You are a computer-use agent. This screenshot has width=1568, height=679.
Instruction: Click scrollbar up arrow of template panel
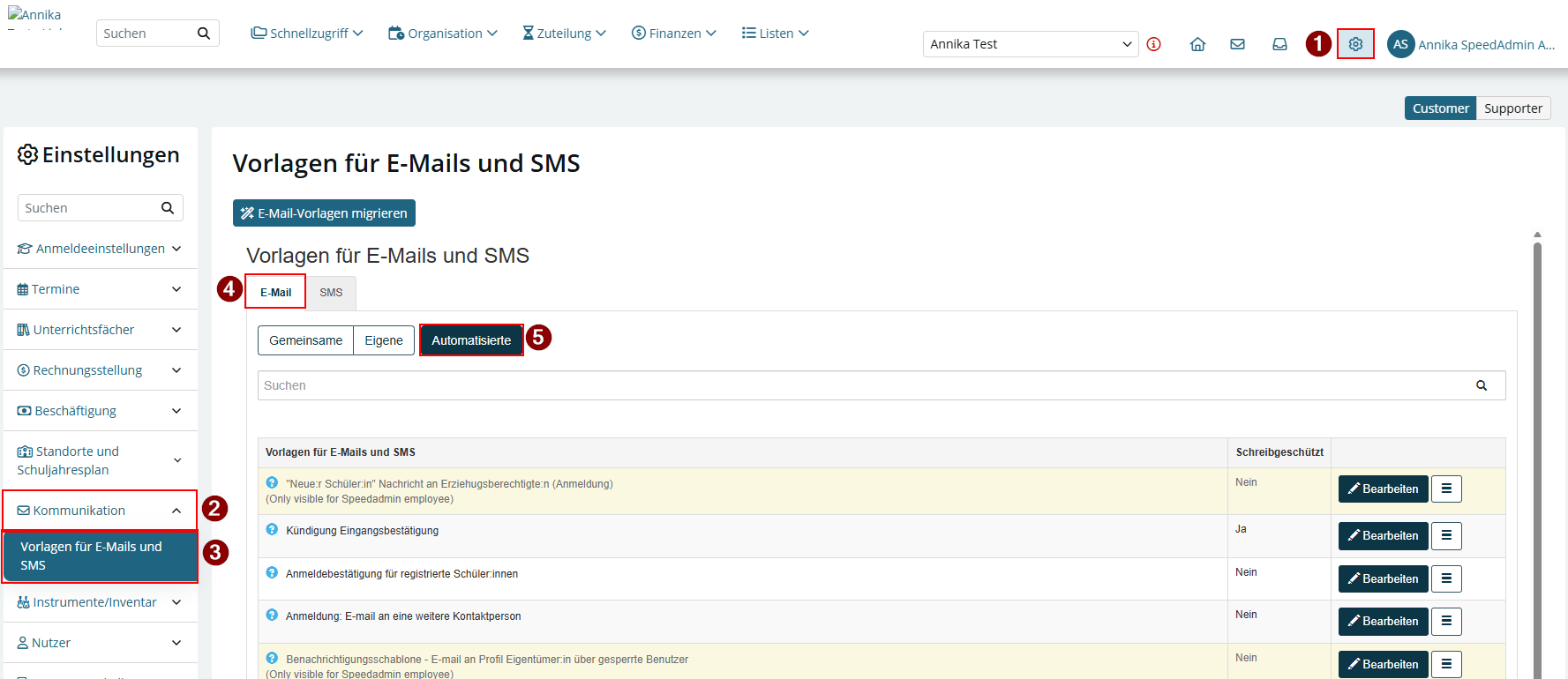click(1537, 235)
